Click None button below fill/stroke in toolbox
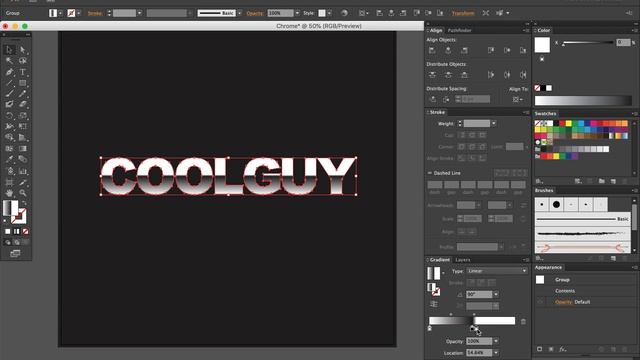640x360 pixels. [x=25, y=231]
